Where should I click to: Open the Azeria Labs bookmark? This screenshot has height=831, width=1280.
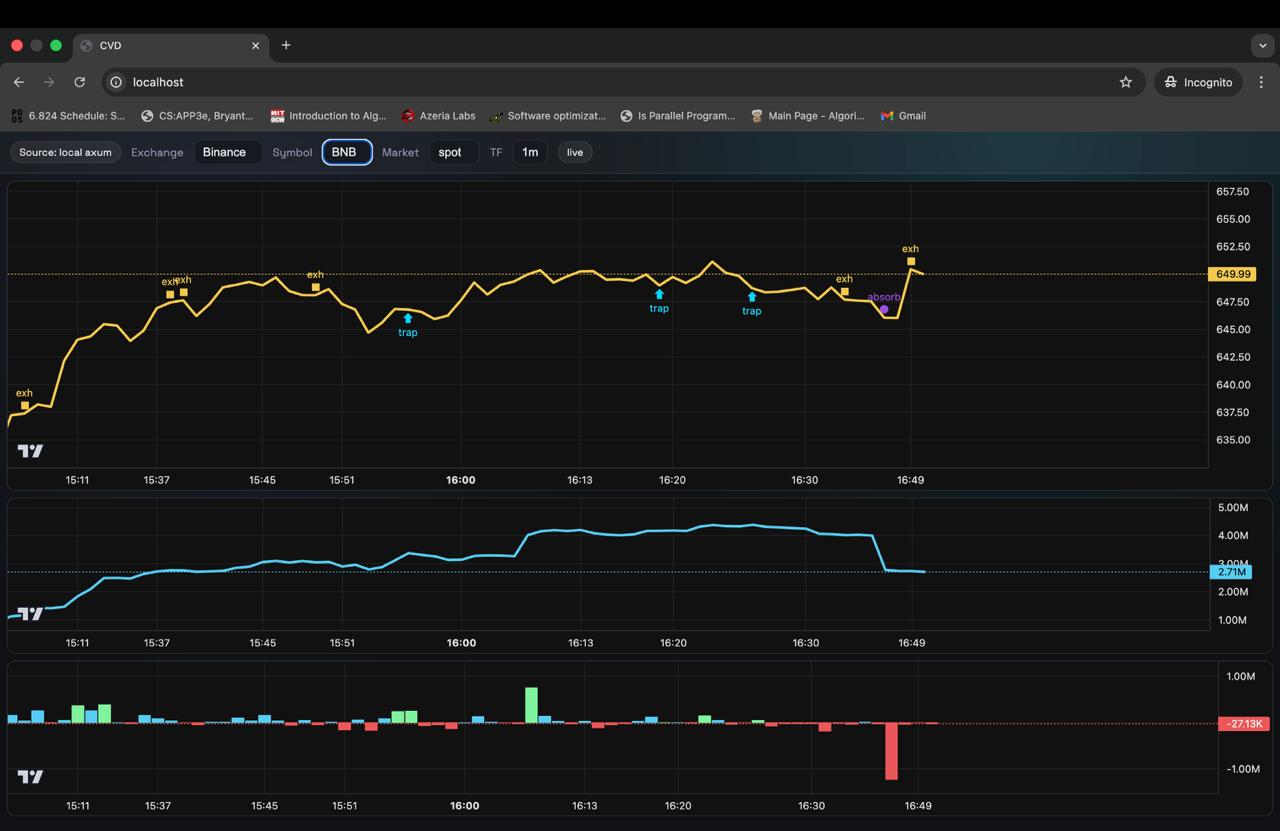[x=438, y=116]
